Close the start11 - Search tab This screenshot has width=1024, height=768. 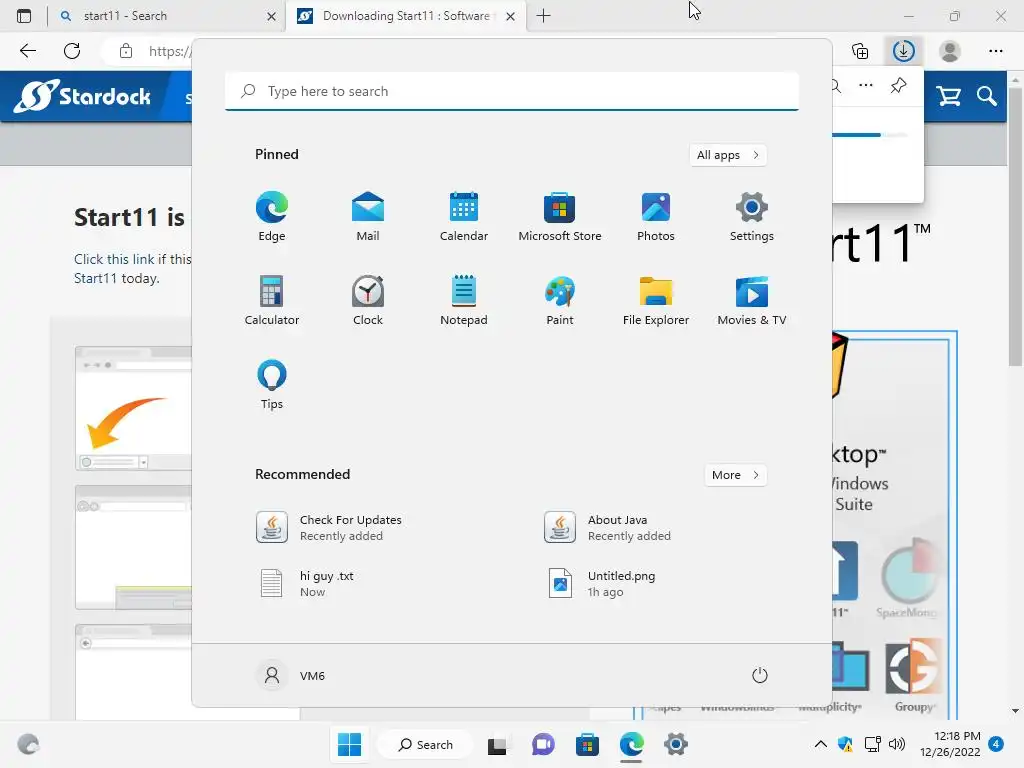tap(271, 16)
